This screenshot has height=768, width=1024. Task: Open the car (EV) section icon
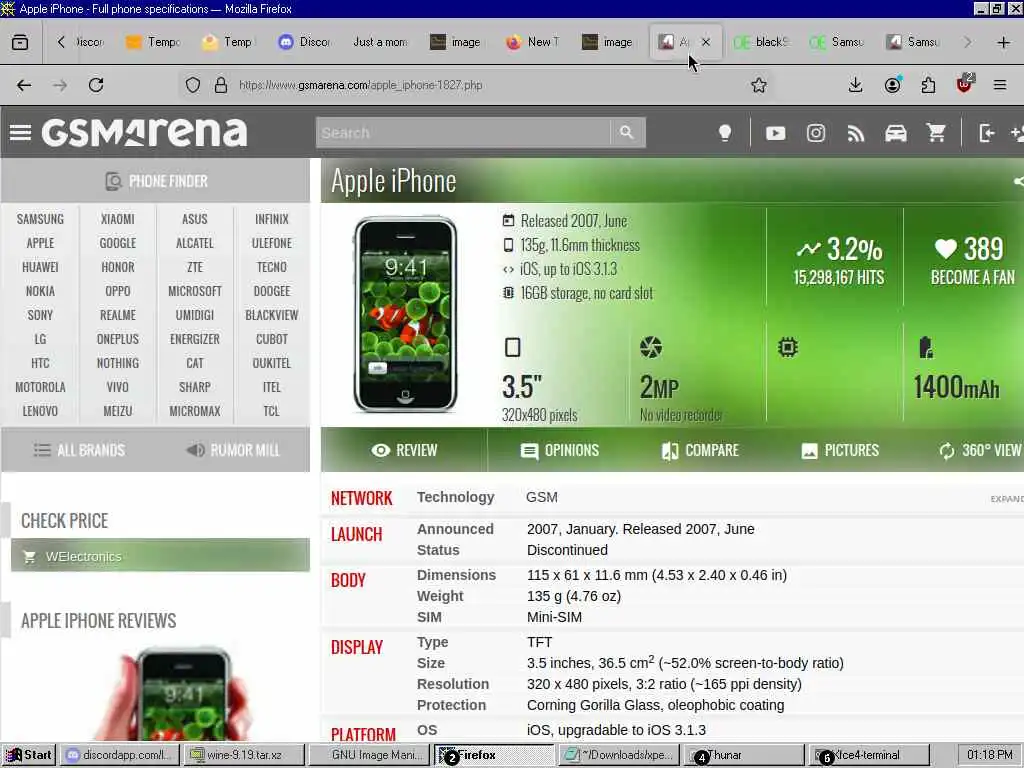click(x=895, y=133)
